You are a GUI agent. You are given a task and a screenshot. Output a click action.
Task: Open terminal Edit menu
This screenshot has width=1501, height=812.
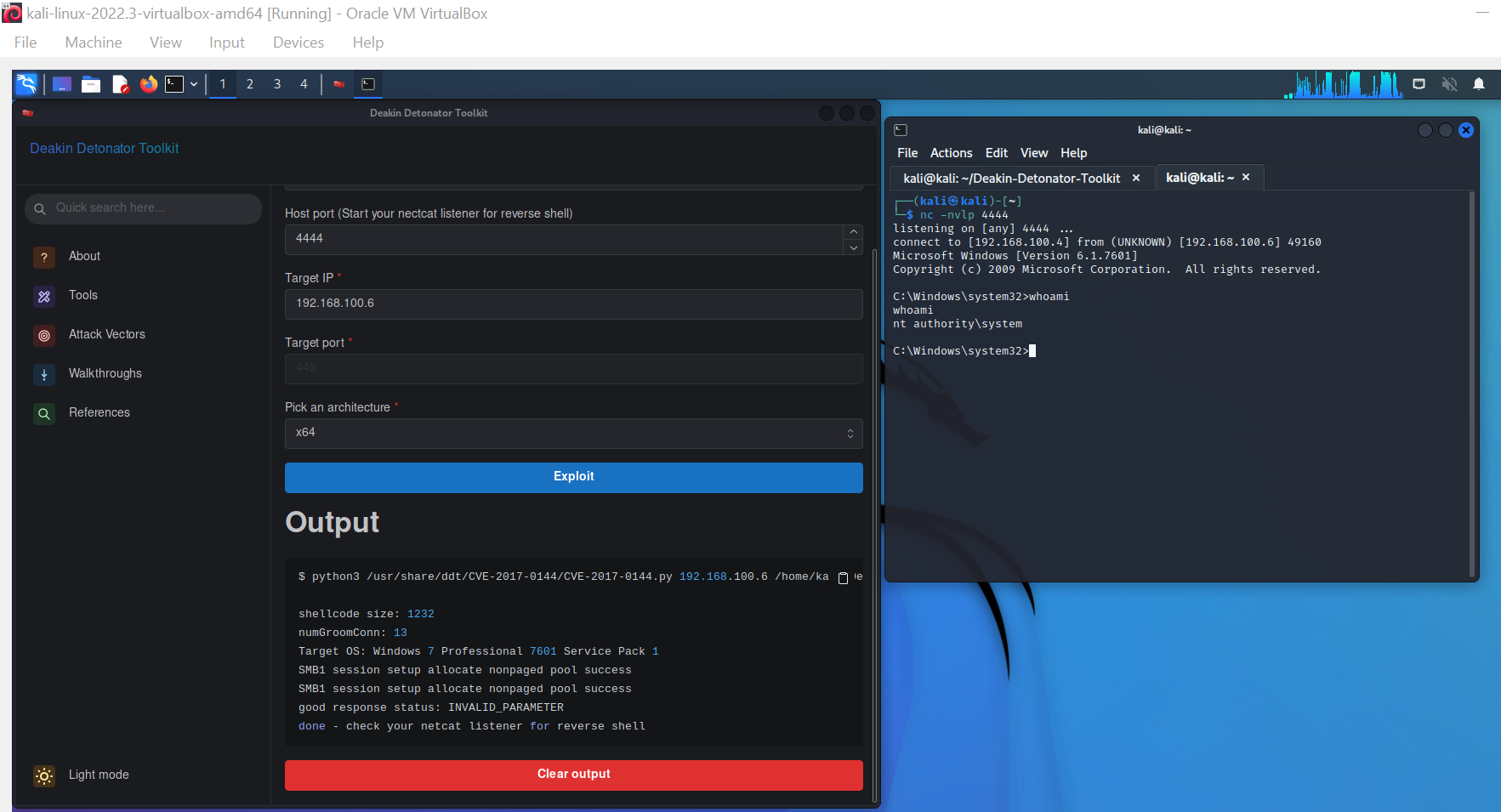coord(996,153)
